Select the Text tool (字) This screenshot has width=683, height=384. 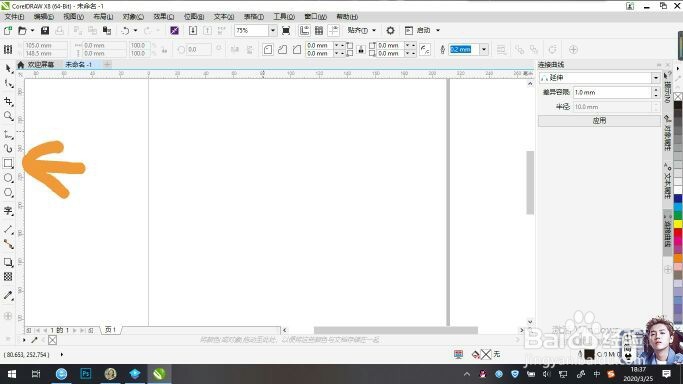tap(8, 211)
